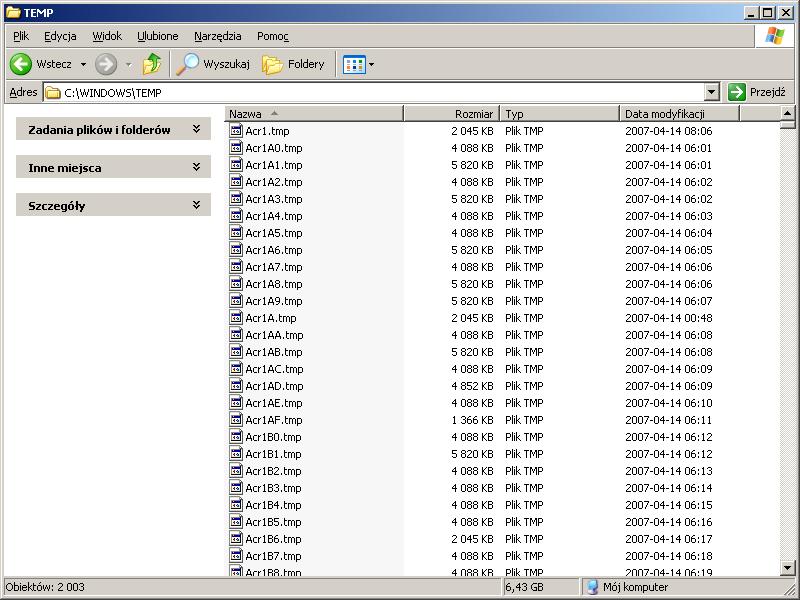Open the Plik menu

(x=21, y=36)
